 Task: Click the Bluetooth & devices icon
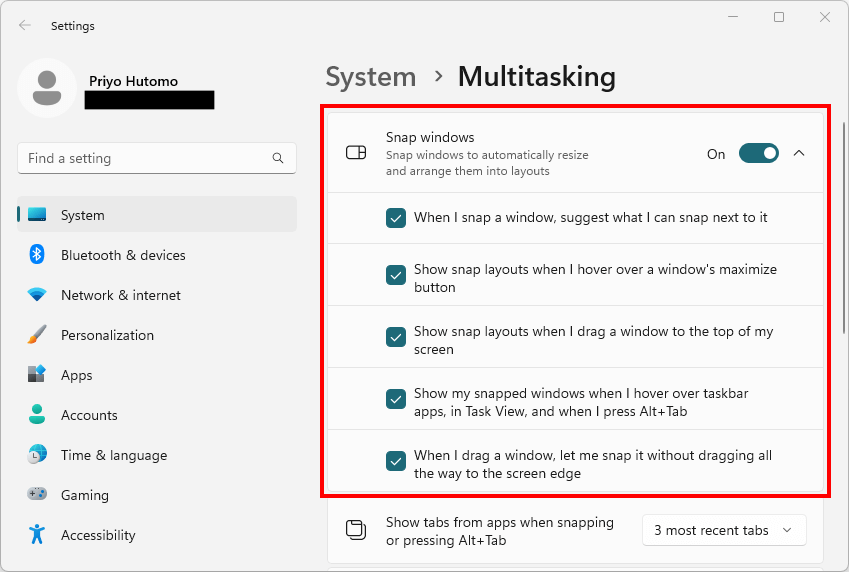click(37, 255)
